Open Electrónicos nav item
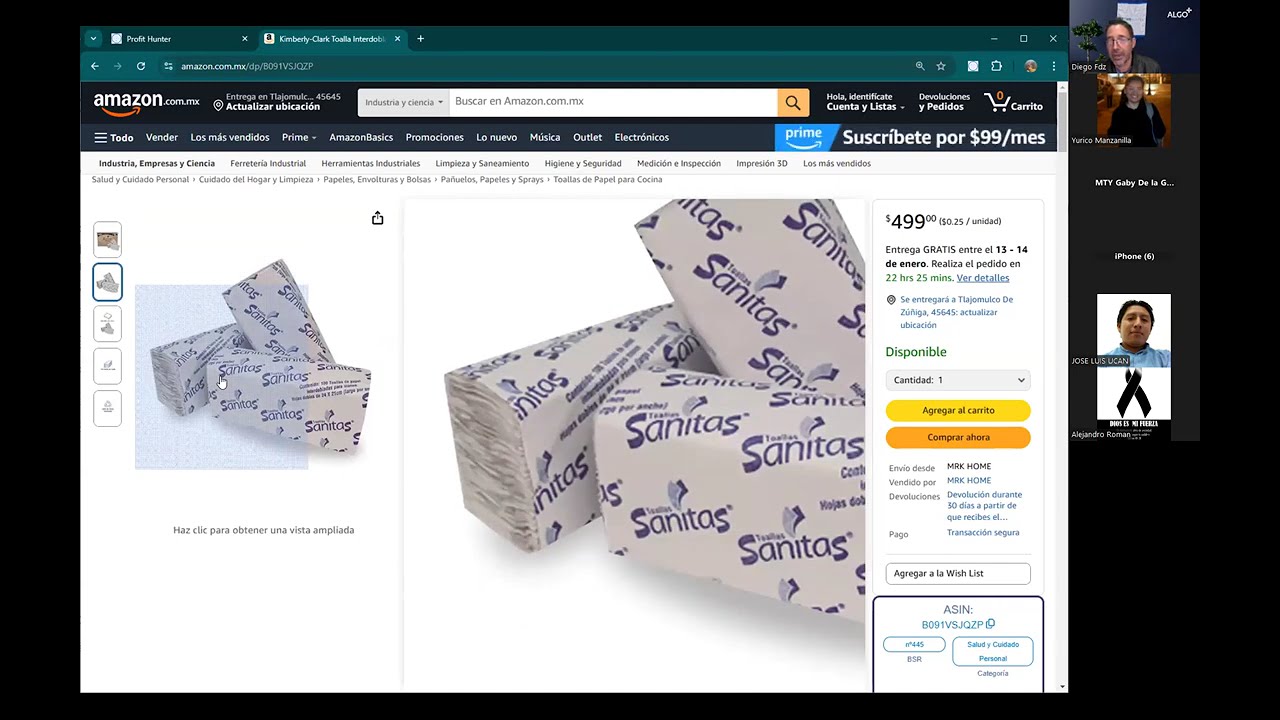Viewport: 1280px width, 720px height. pyautogui.click(x=641, y=138)
